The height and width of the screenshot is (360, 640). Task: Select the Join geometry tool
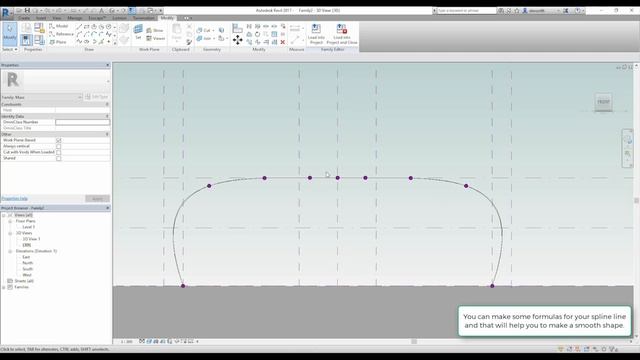tap(204, 38)
